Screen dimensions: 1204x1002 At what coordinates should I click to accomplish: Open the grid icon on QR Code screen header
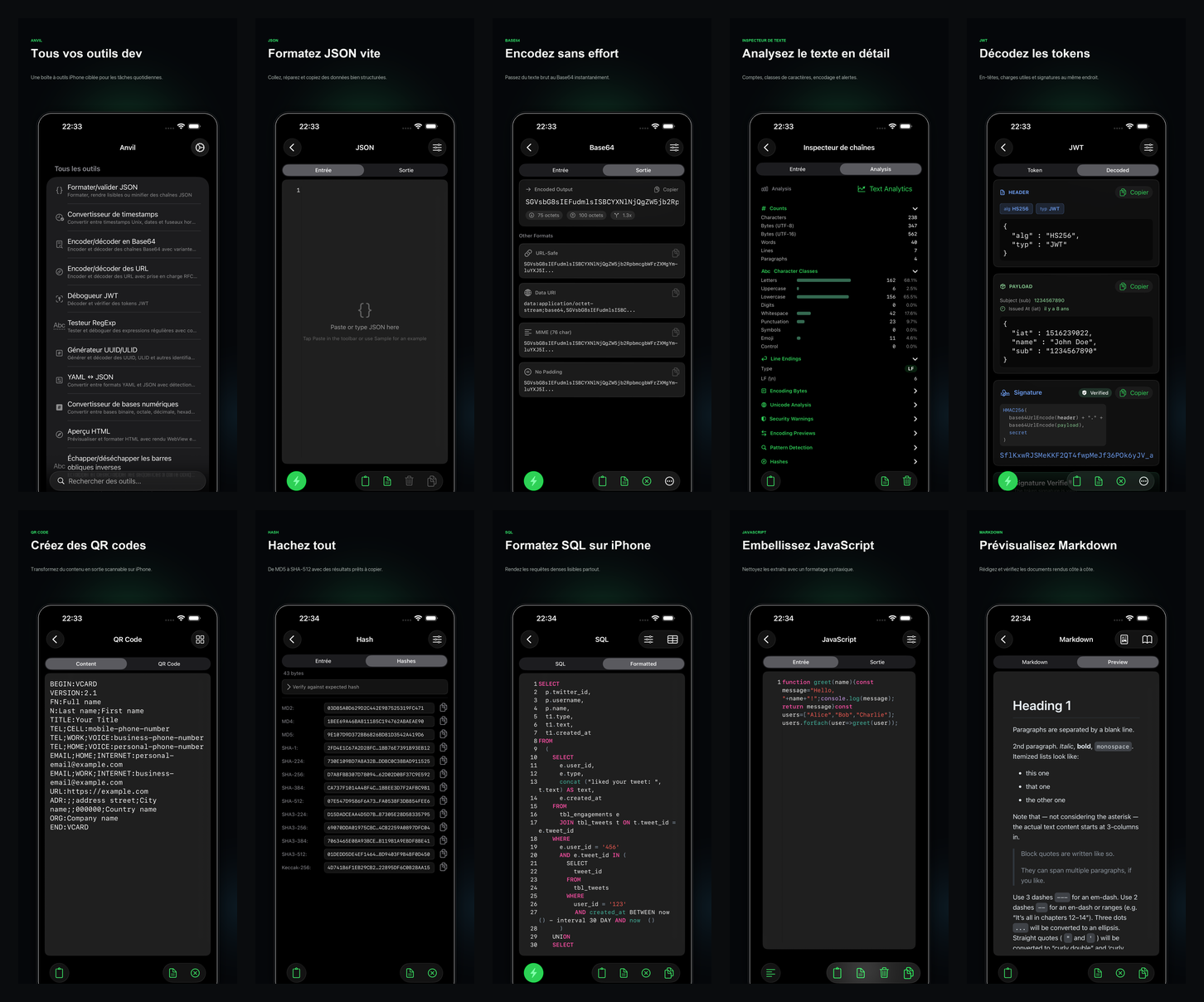[200, 640]
